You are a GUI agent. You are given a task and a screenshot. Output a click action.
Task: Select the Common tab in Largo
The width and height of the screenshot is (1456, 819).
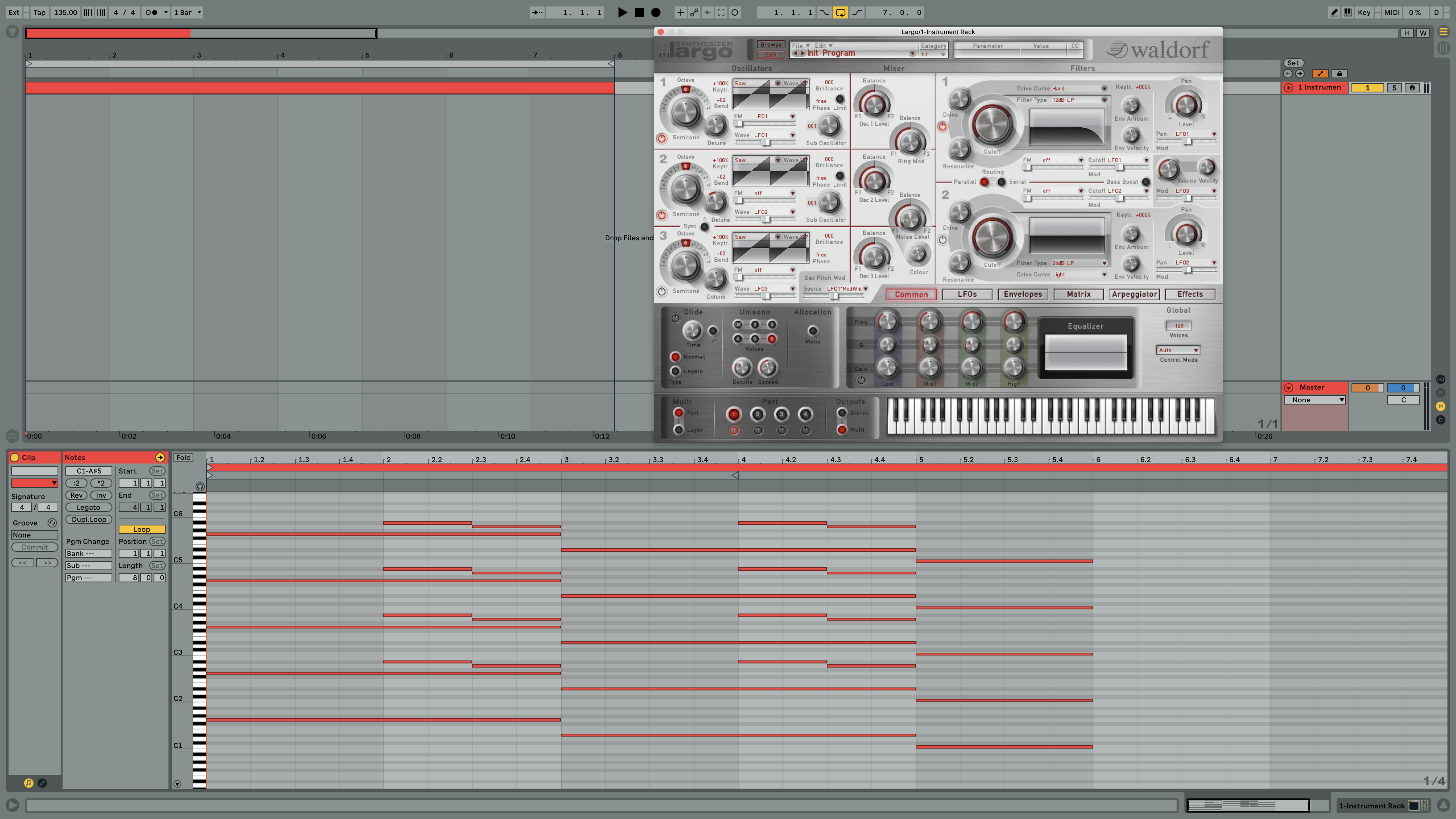pyautogui.click(x=911, y=295)
